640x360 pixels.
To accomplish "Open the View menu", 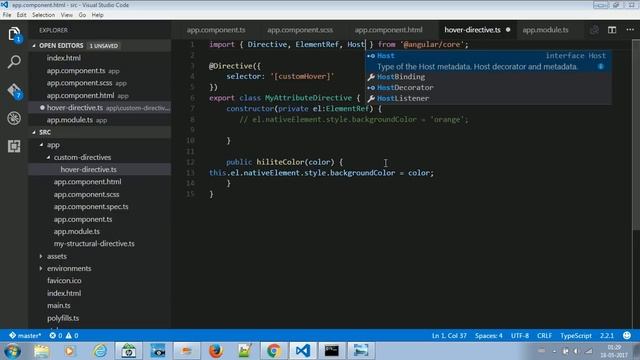I will pyautogui.click(x=67, y=15).
